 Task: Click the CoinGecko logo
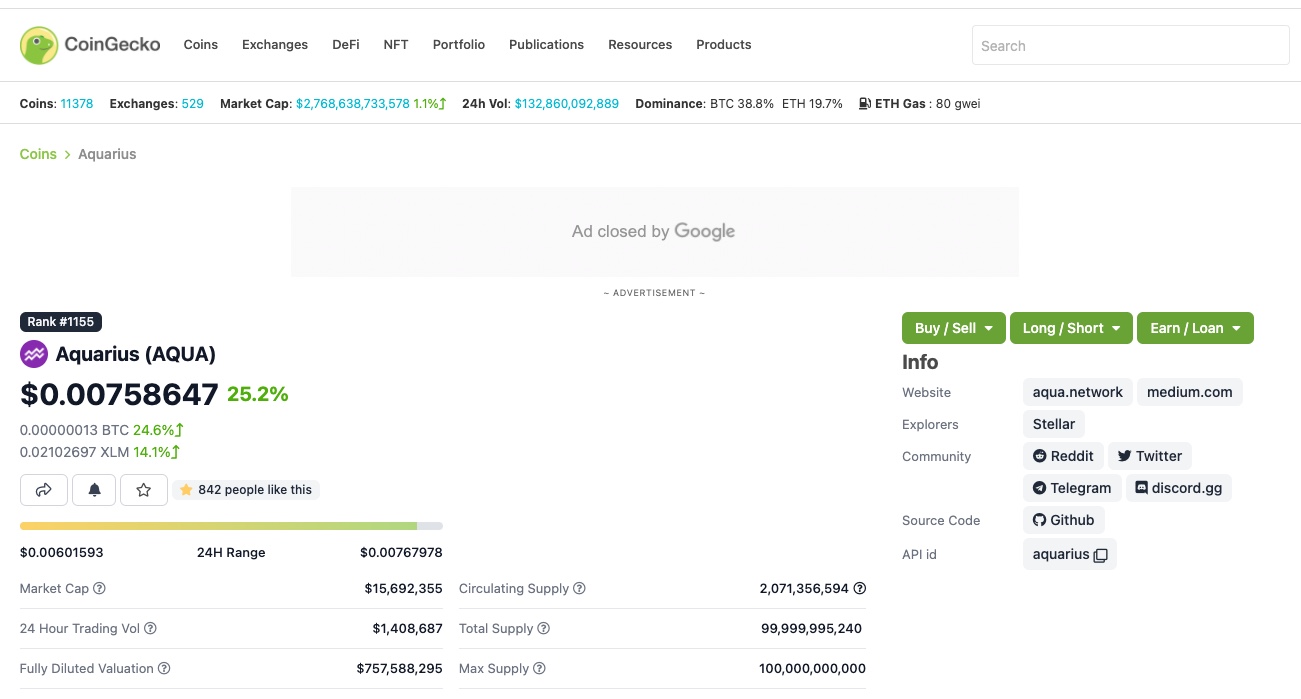[90, 45]
